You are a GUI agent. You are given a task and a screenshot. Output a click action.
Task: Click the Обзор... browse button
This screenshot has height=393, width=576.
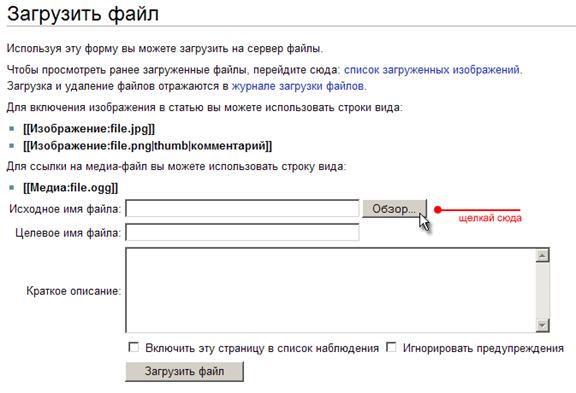395,209
